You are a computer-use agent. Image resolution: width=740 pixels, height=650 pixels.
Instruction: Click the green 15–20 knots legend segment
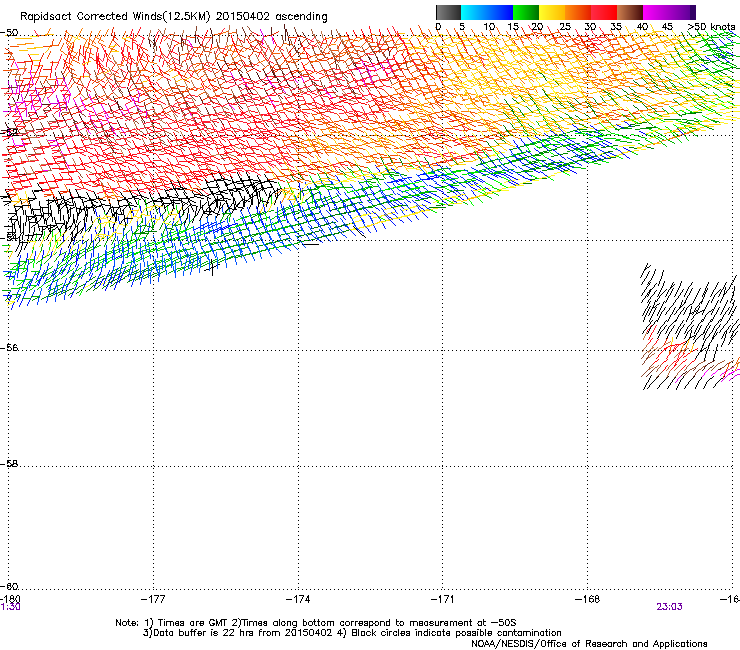526,12
